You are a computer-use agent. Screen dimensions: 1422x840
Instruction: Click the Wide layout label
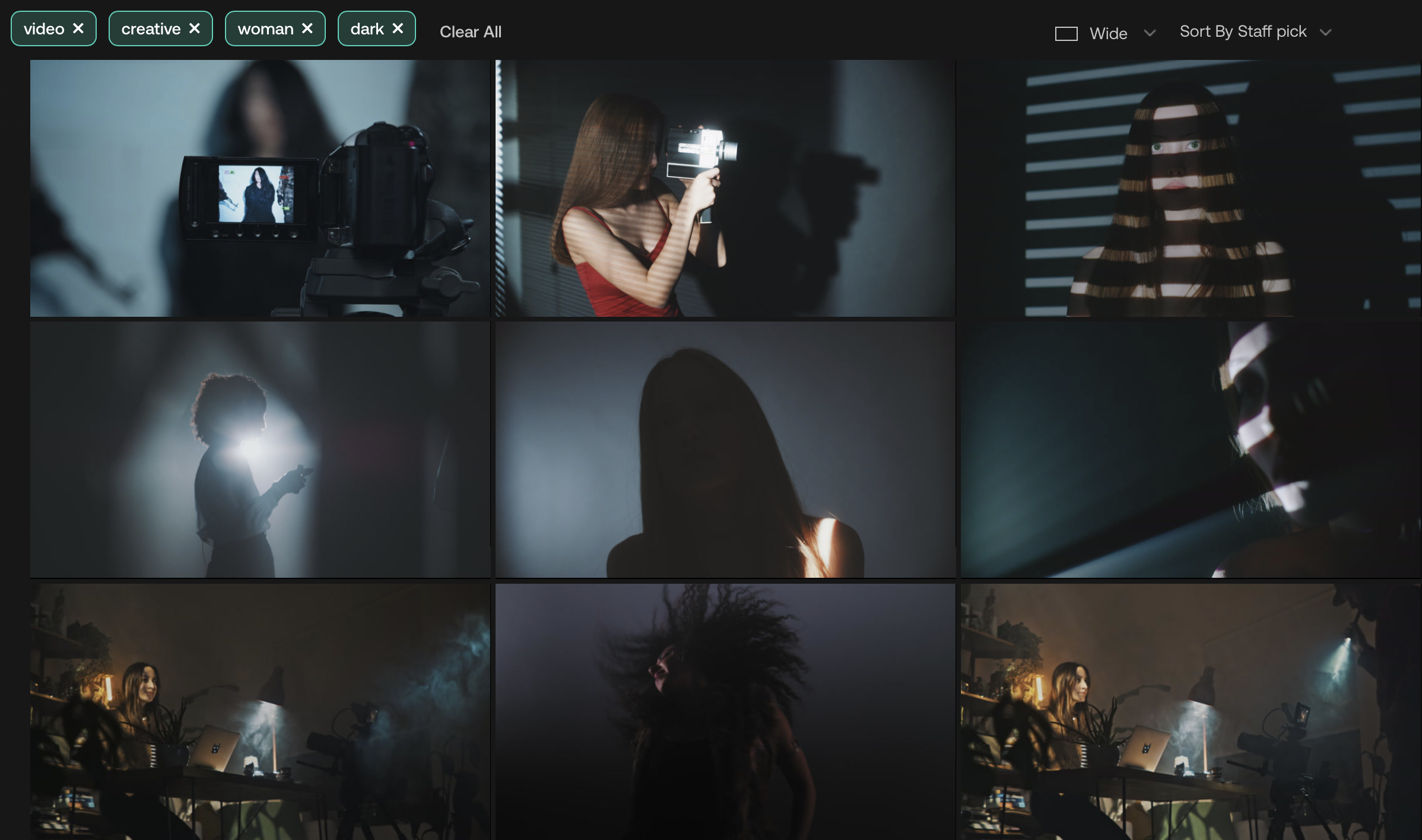point(1108,34)
